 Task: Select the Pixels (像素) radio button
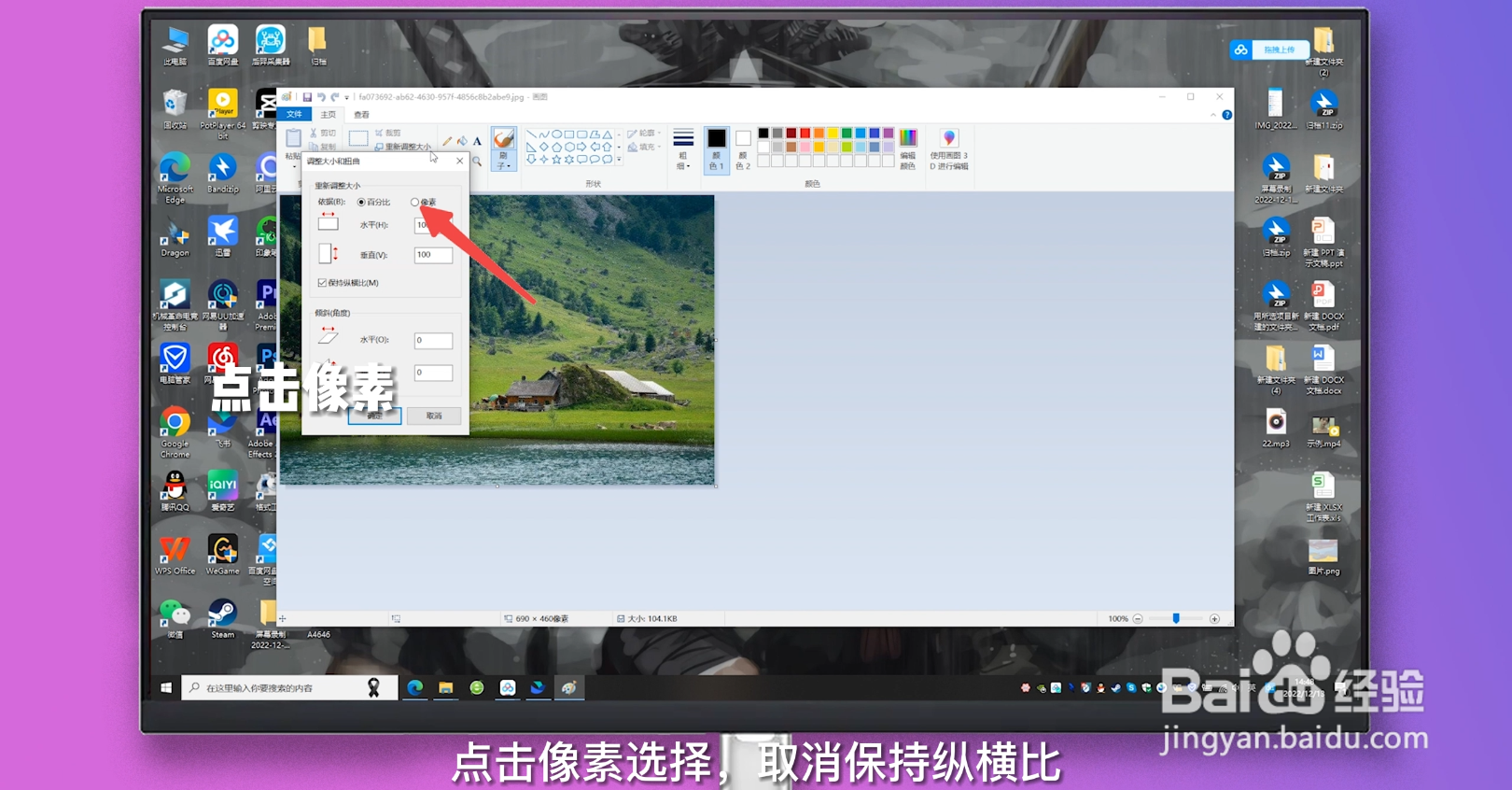pyautogui.click(x=415, y=202)
